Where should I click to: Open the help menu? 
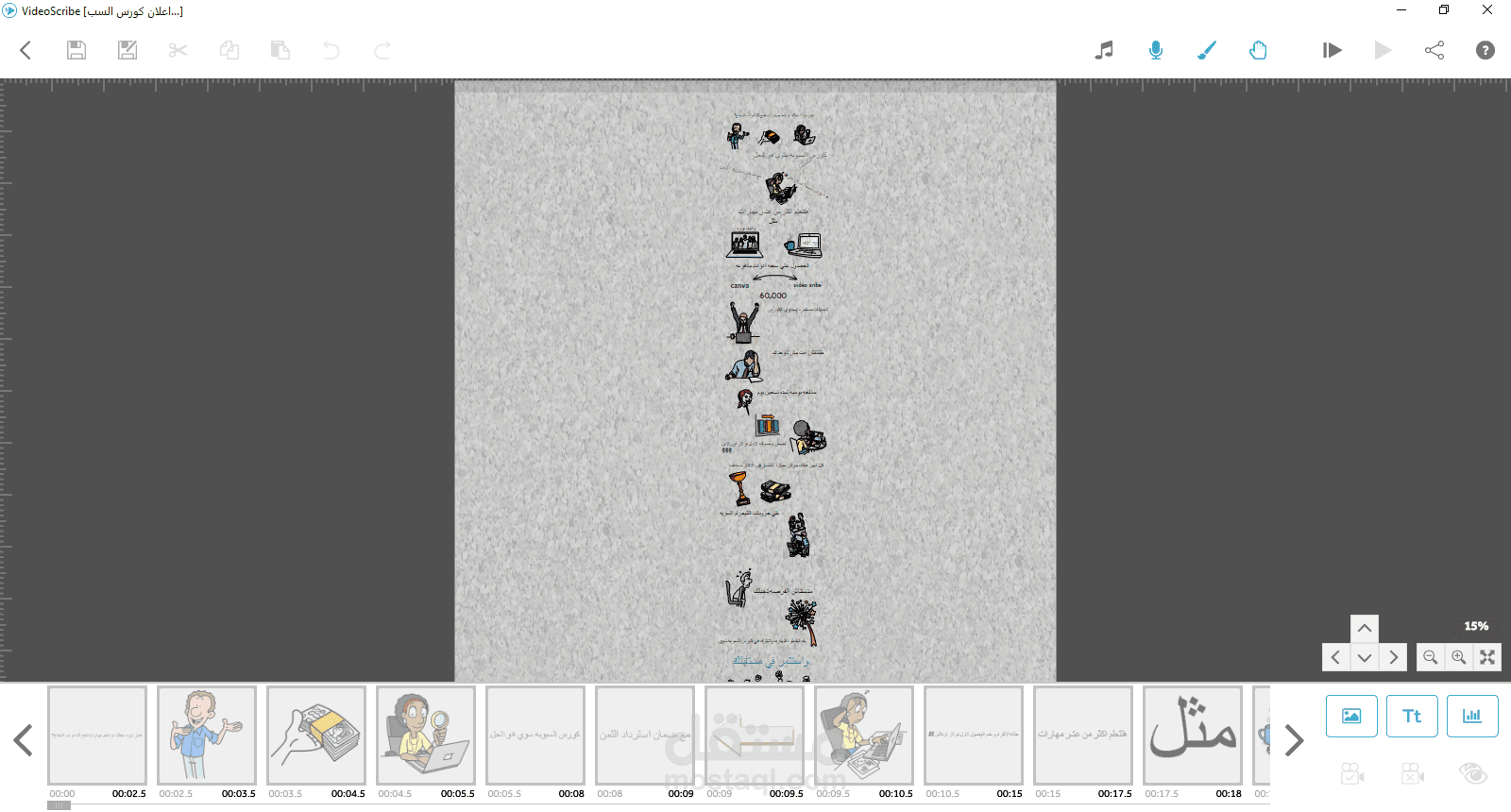click(1486, 50)
